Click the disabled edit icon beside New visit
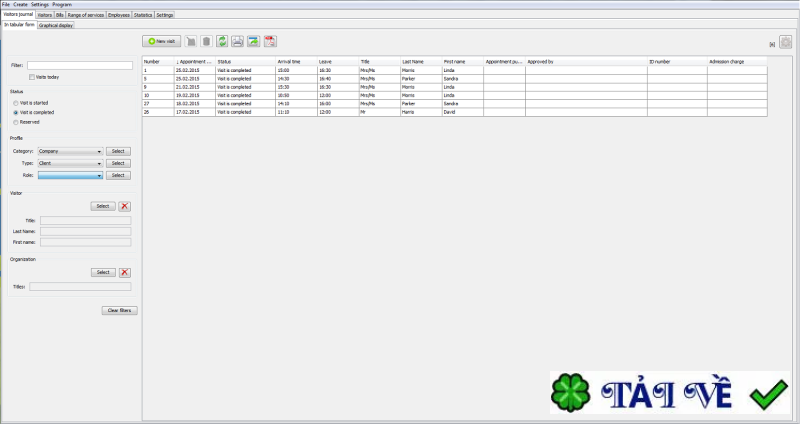The image size is (800, 424). pos(191,41)
